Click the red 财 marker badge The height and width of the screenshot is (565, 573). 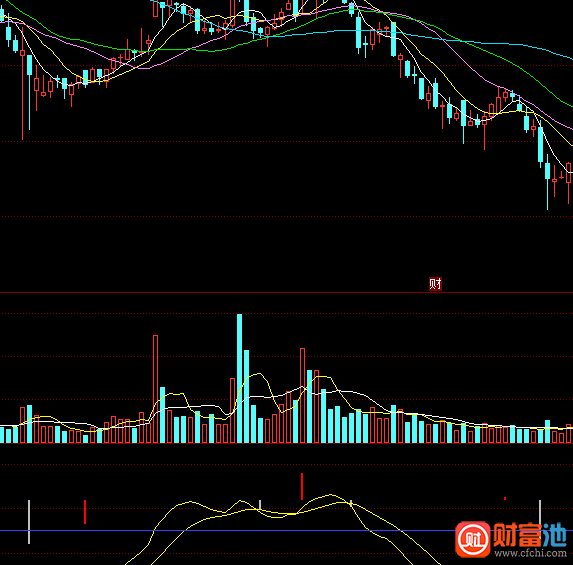(435, 284)
